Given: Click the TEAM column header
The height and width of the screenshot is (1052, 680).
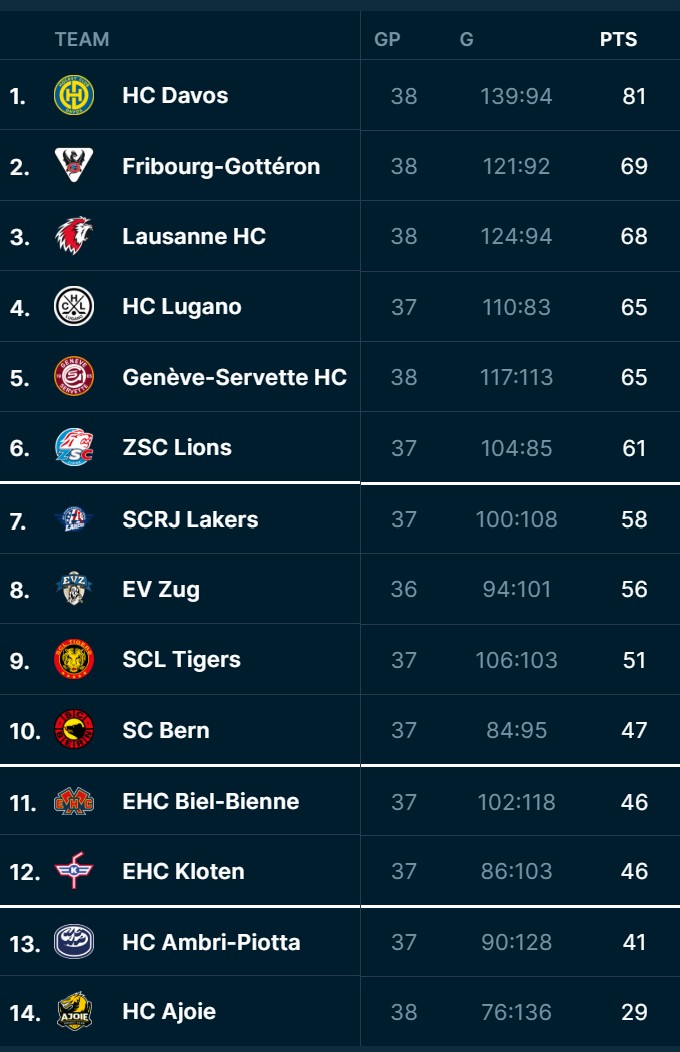Looking at the screenshot, I should tap(82, 40).
